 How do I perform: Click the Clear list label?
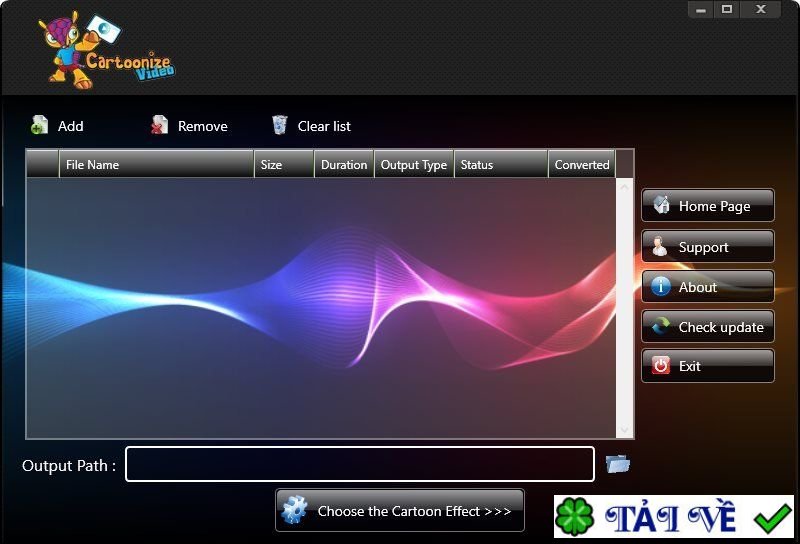pos(324,126)
